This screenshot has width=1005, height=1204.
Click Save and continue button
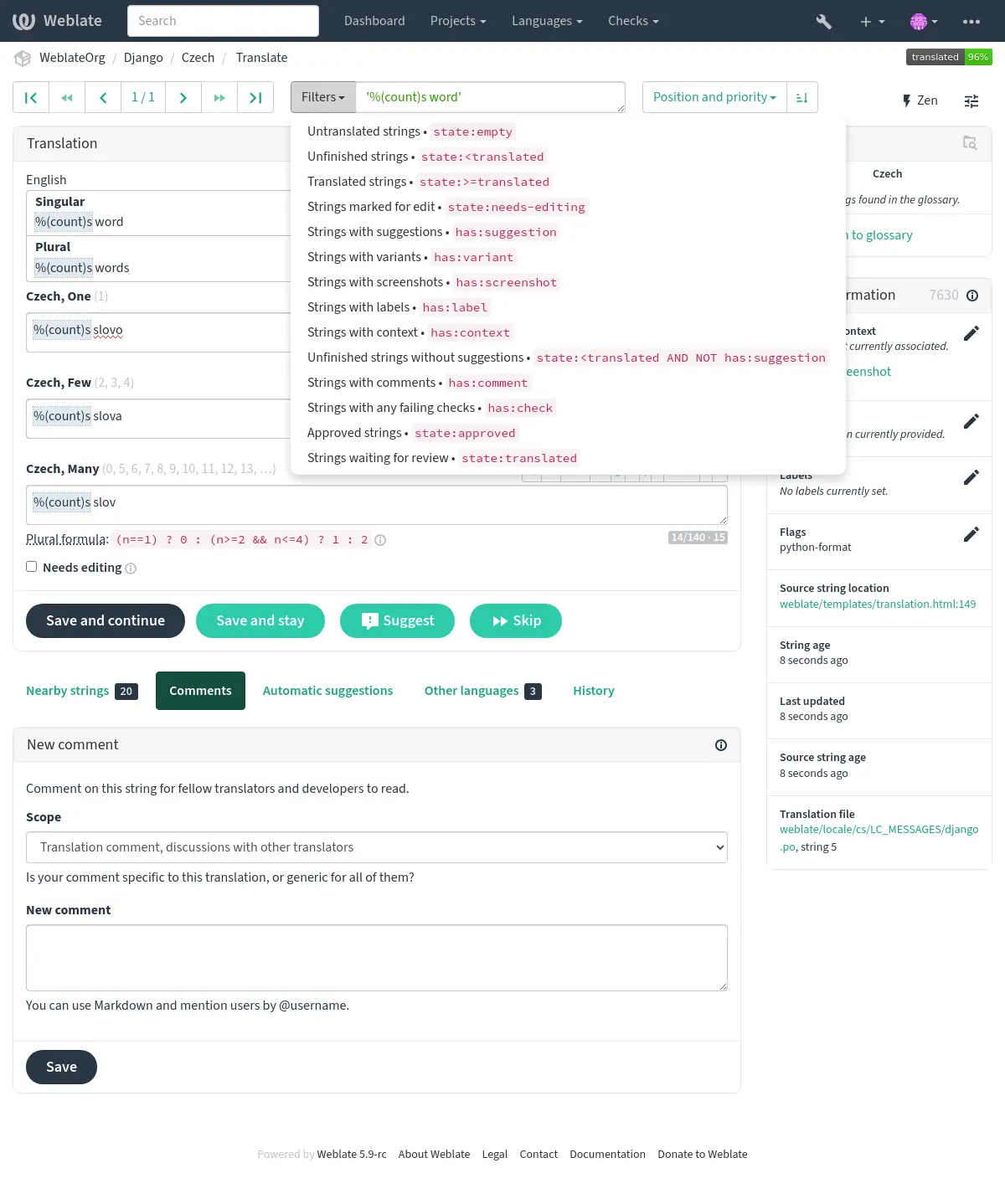pos(106,620)
